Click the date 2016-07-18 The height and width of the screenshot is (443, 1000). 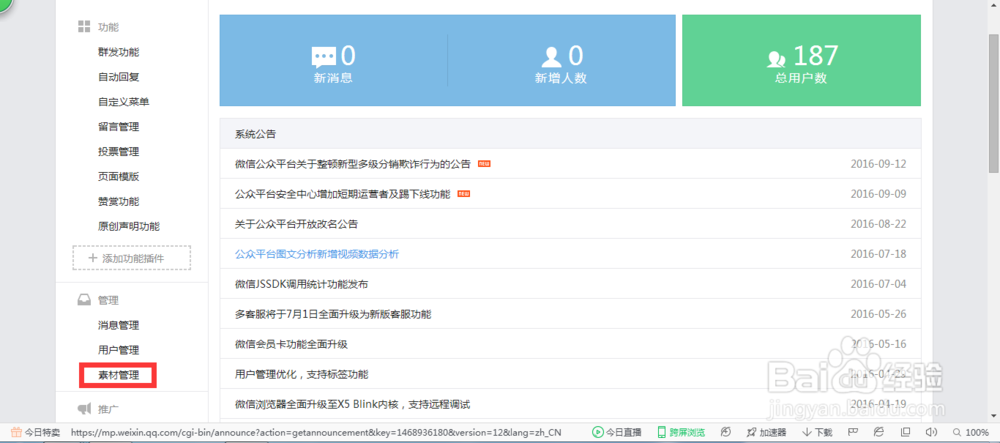[x=878, y=254]
